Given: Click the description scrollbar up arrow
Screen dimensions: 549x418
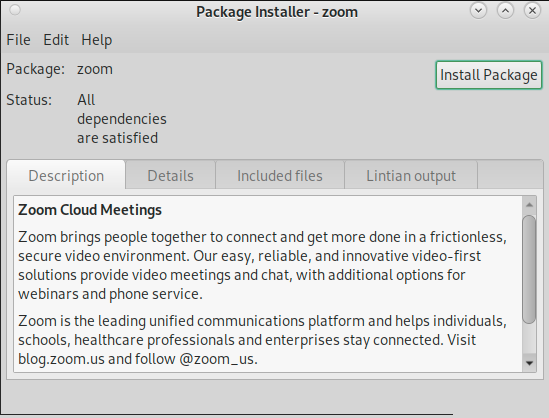Looking at the screenshot, I should click(x=529, y=205).
